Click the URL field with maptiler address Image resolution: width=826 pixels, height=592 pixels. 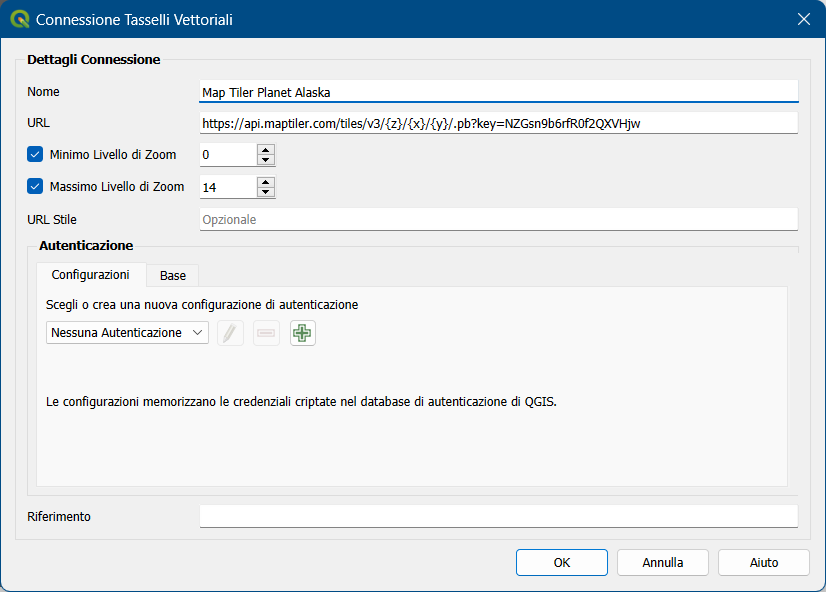[x=499, y=123]
